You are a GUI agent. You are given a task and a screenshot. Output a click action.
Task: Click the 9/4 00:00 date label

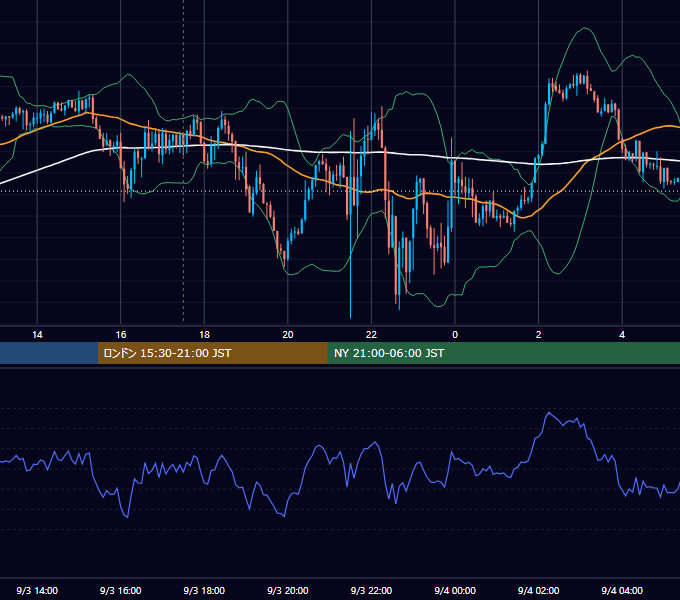455,590
